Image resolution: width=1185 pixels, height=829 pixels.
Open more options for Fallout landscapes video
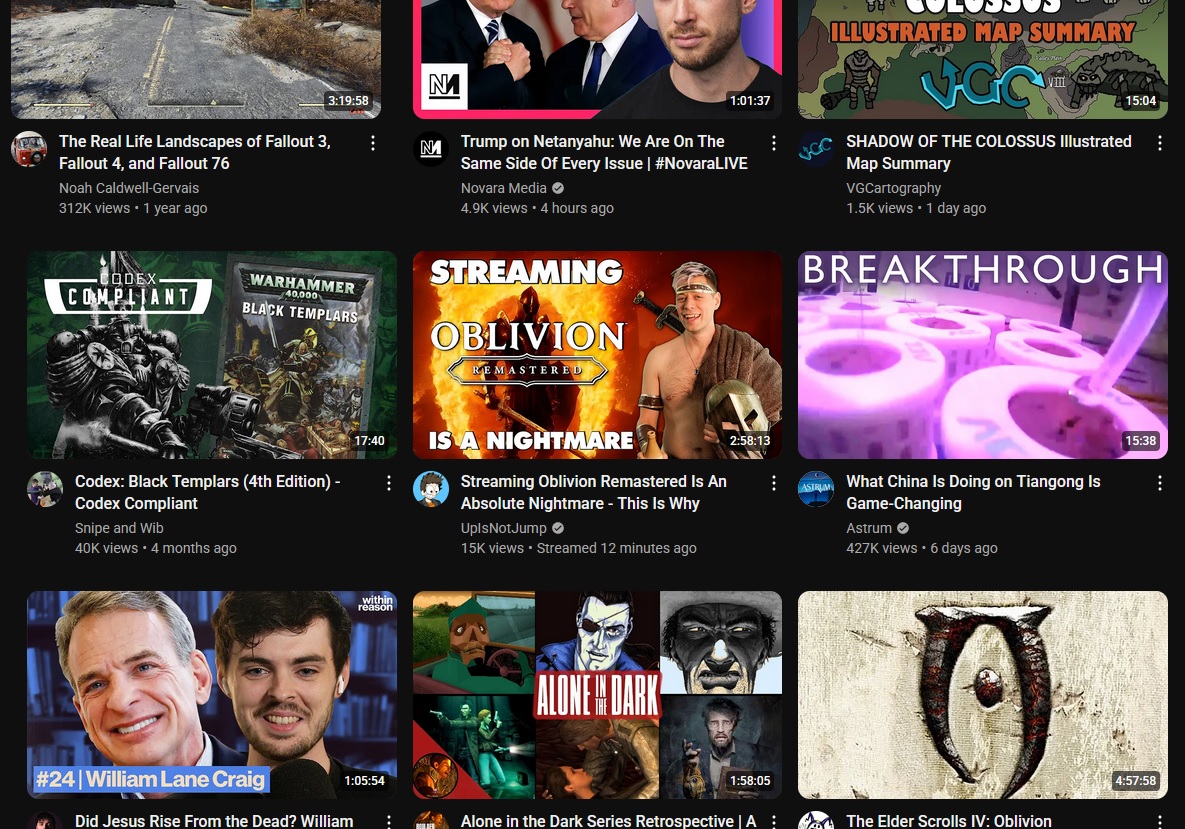coord(373,143)
